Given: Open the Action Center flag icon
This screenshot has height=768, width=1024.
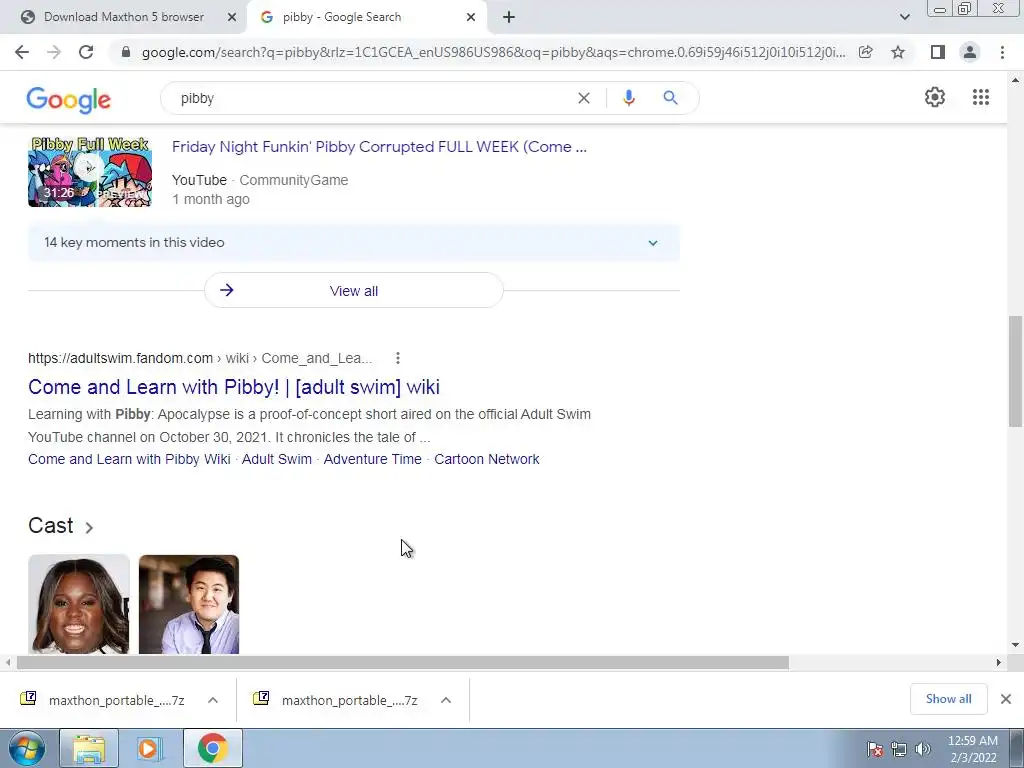Looking at the screenshot, I should click(874, 749).
